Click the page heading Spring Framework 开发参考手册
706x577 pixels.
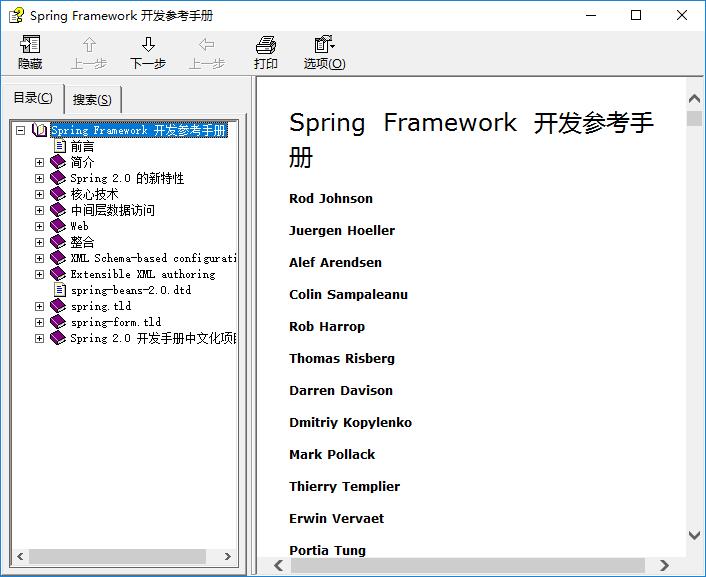coord(471,140)
